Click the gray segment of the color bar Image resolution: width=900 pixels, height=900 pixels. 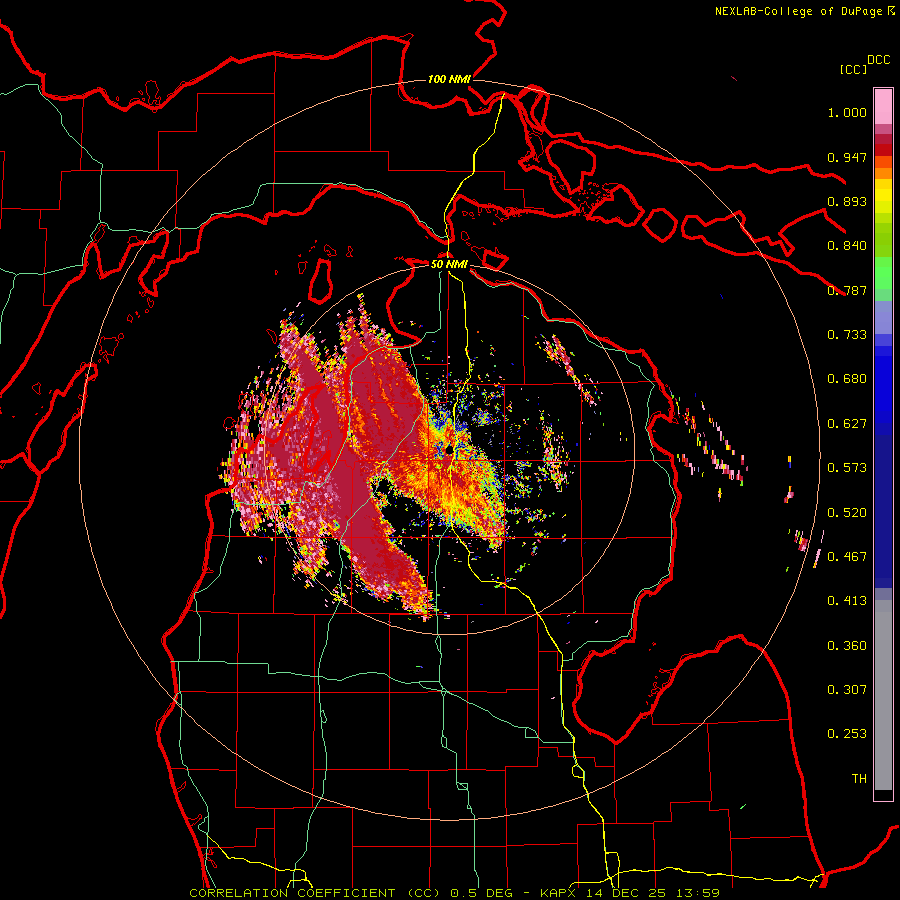point(883,695)
